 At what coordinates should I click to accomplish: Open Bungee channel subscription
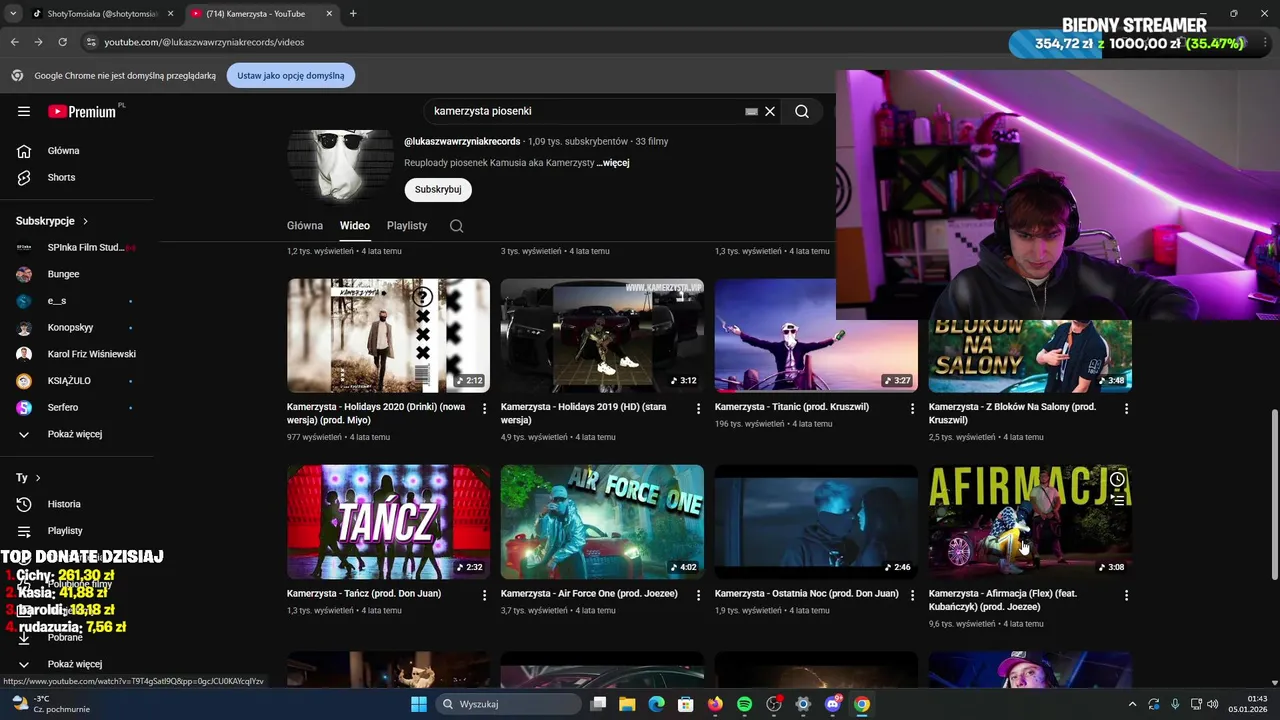[63, 274]
